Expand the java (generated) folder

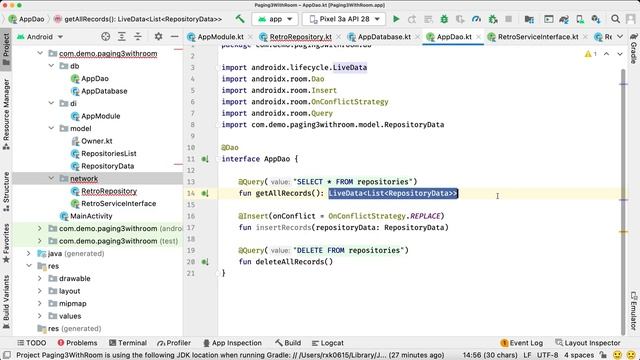coord(29,253)
